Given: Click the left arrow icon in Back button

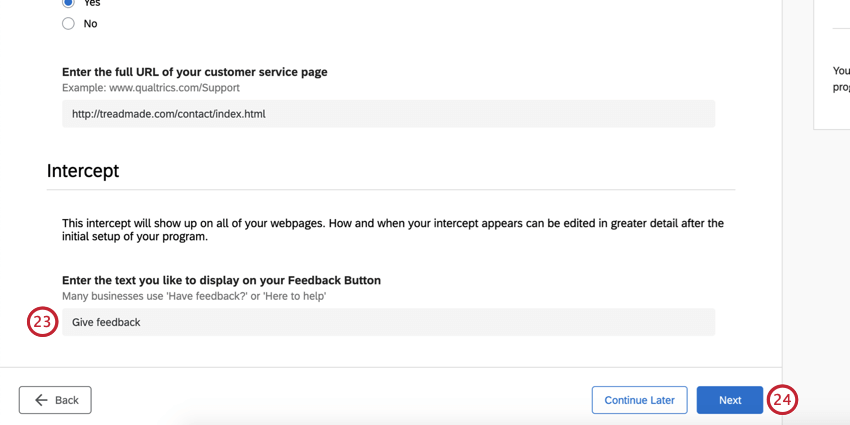Looking at the screenshot, I should click(41, 400).
